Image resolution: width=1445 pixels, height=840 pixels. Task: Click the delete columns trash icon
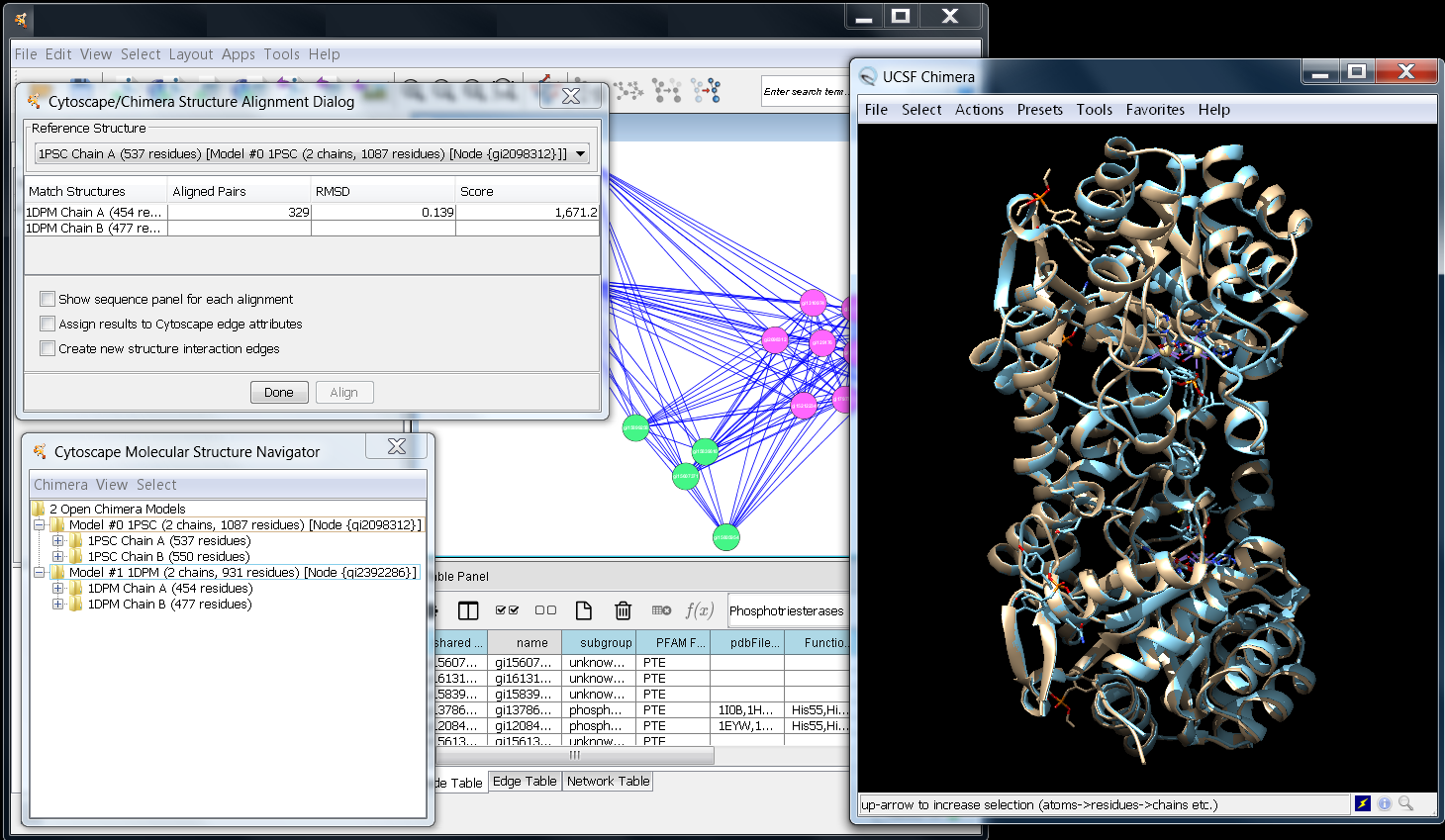coord(623,610)
